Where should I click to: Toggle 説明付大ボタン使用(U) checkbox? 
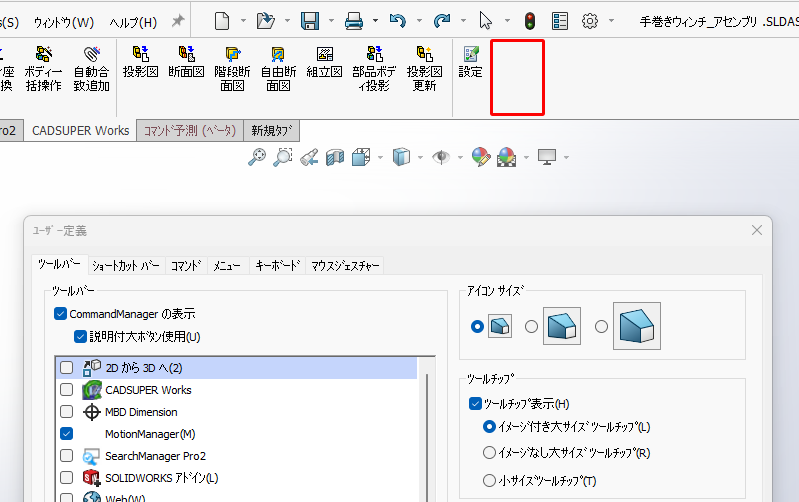tap(80, 336)
